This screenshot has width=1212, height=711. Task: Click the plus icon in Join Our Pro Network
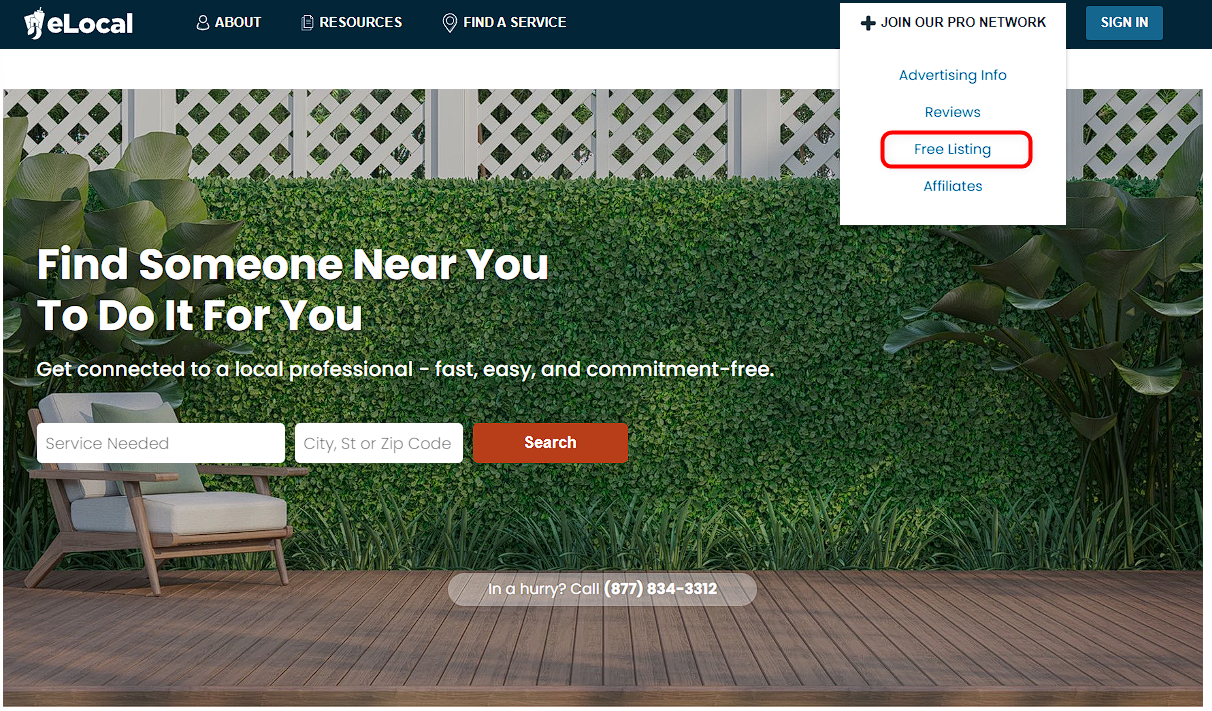(x=868, y=23)
